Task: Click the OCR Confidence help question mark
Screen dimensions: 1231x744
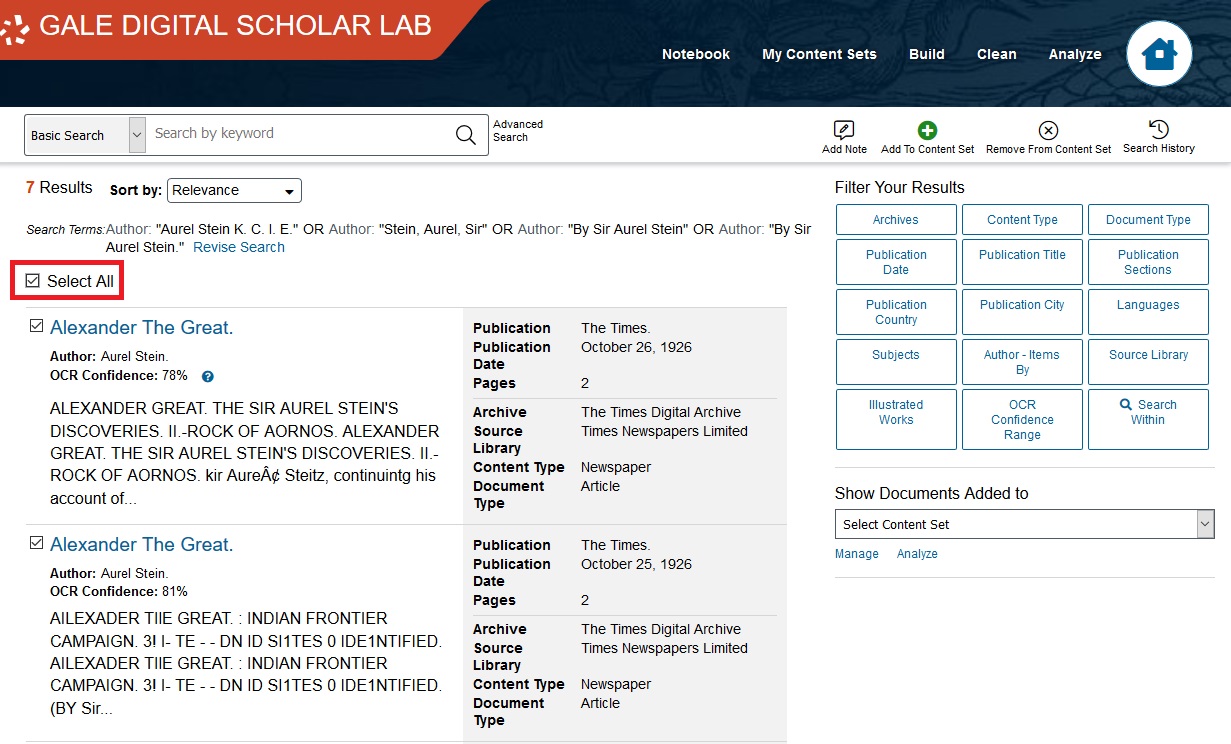Action: pos(207,375)
